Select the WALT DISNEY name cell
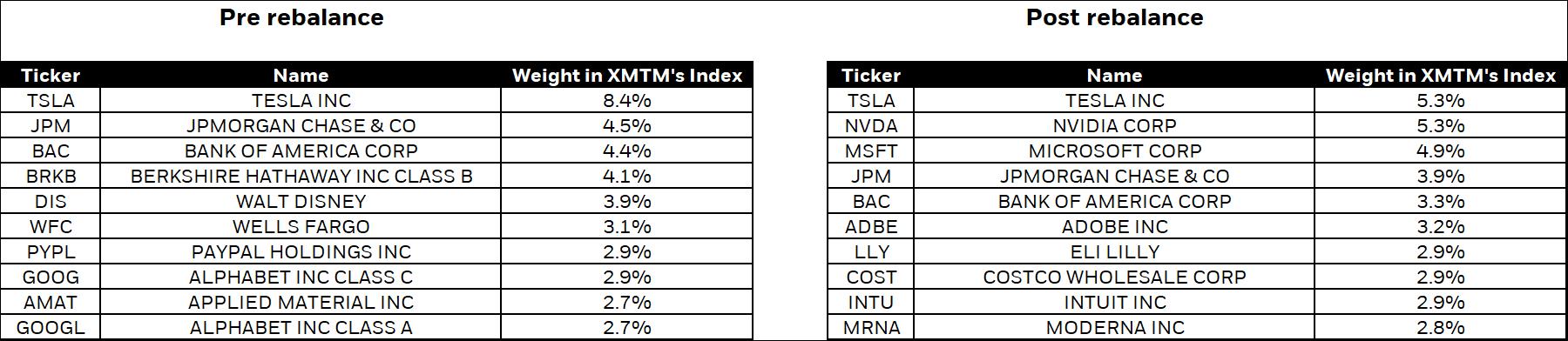 pos(301,201)
